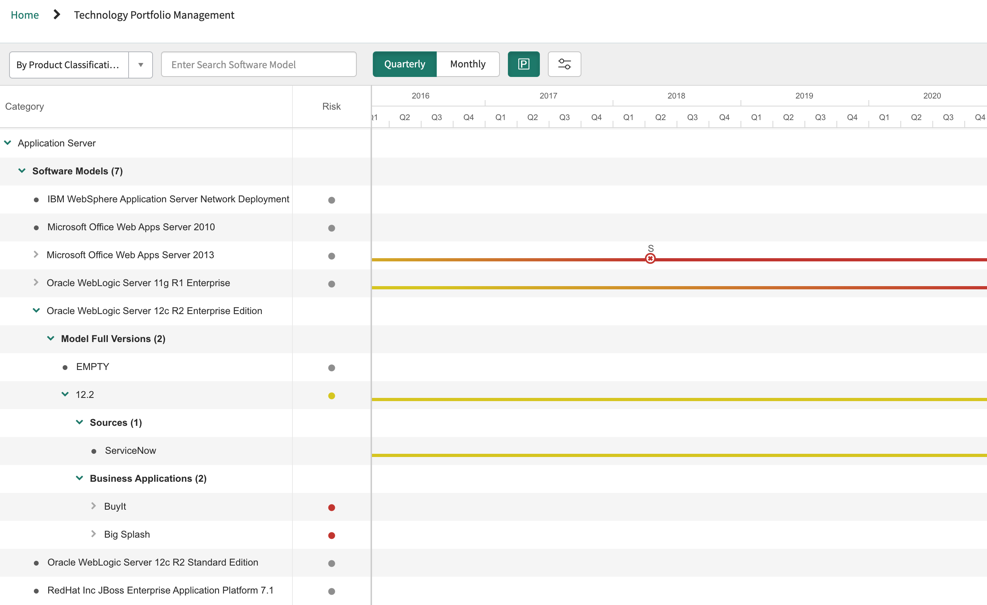
Task: Open the filter settings sliders icon
Action: [x=565, y=64]
